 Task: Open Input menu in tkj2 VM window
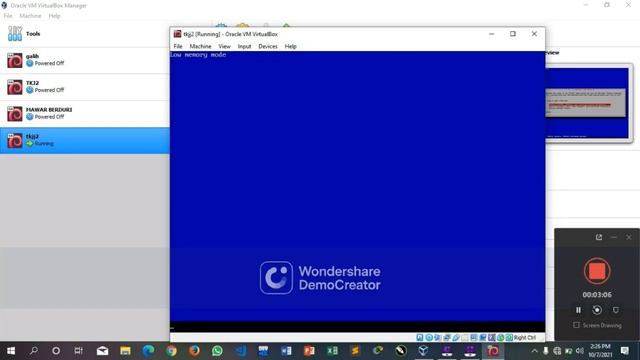244,46
